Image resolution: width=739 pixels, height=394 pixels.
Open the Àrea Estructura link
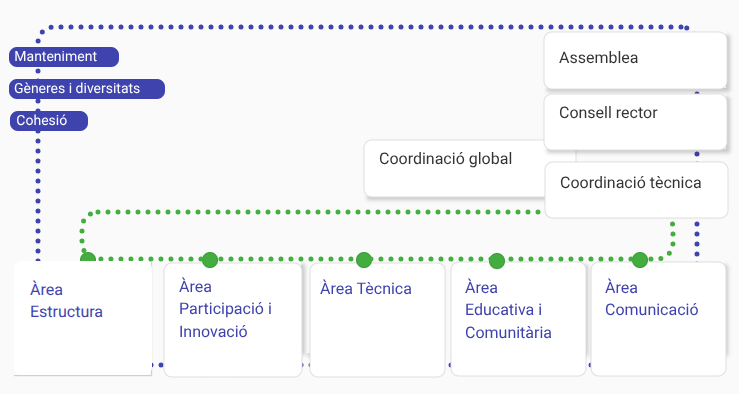pos(66,301)
